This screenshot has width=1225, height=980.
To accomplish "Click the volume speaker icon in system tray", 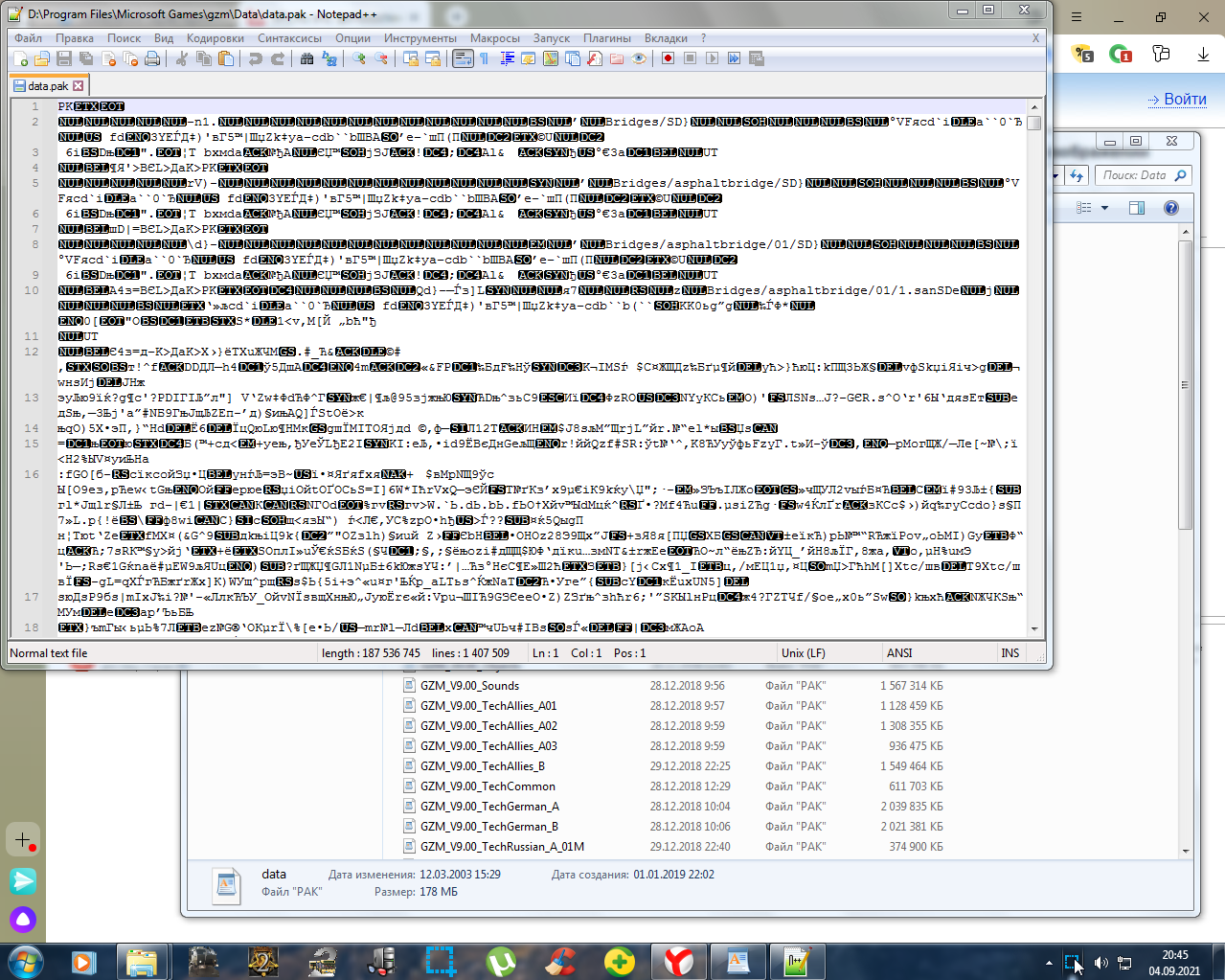I will point(1101,962).
